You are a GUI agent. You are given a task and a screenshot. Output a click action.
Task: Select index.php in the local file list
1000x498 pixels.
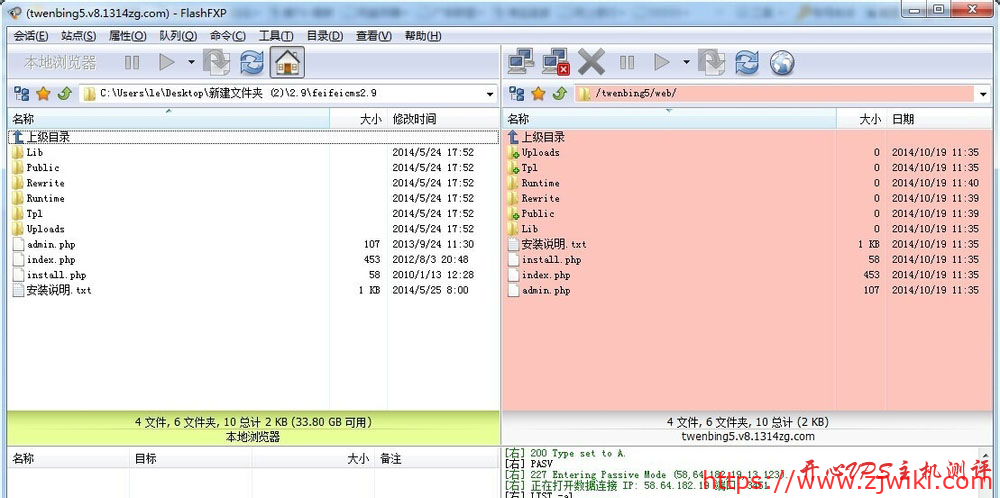[x=50, y=260]
